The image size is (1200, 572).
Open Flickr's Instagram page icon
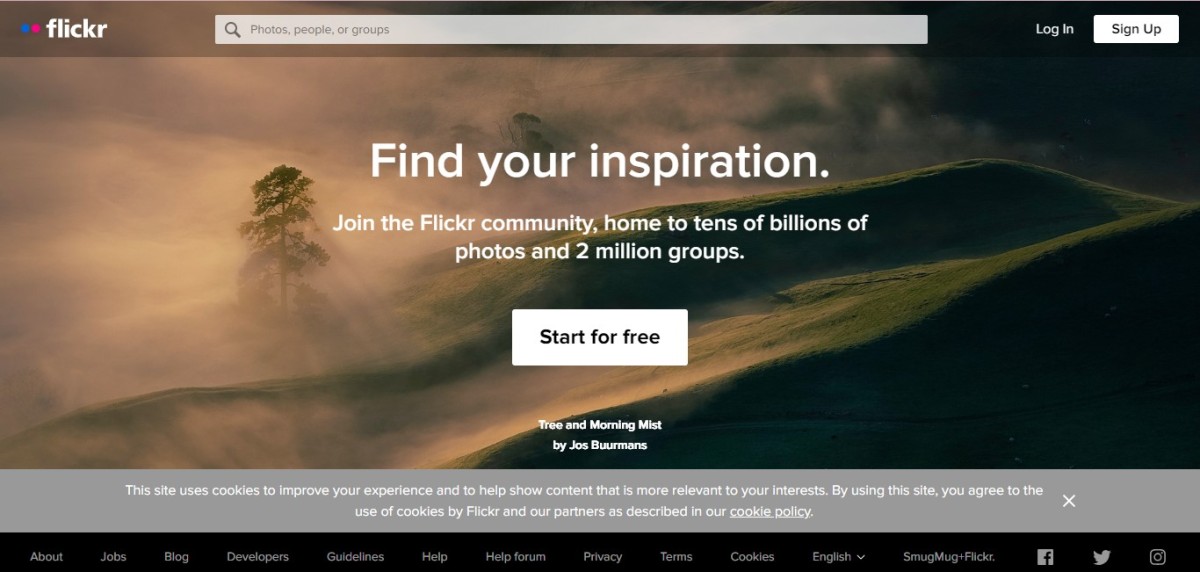coord(1158,557)
